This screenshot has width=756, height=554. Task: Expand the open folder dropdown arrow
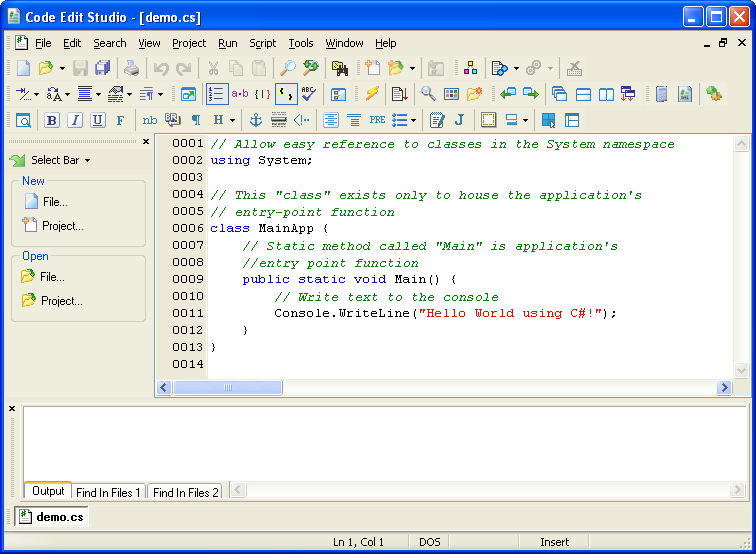pyautogui.click(x=62, y=68)
